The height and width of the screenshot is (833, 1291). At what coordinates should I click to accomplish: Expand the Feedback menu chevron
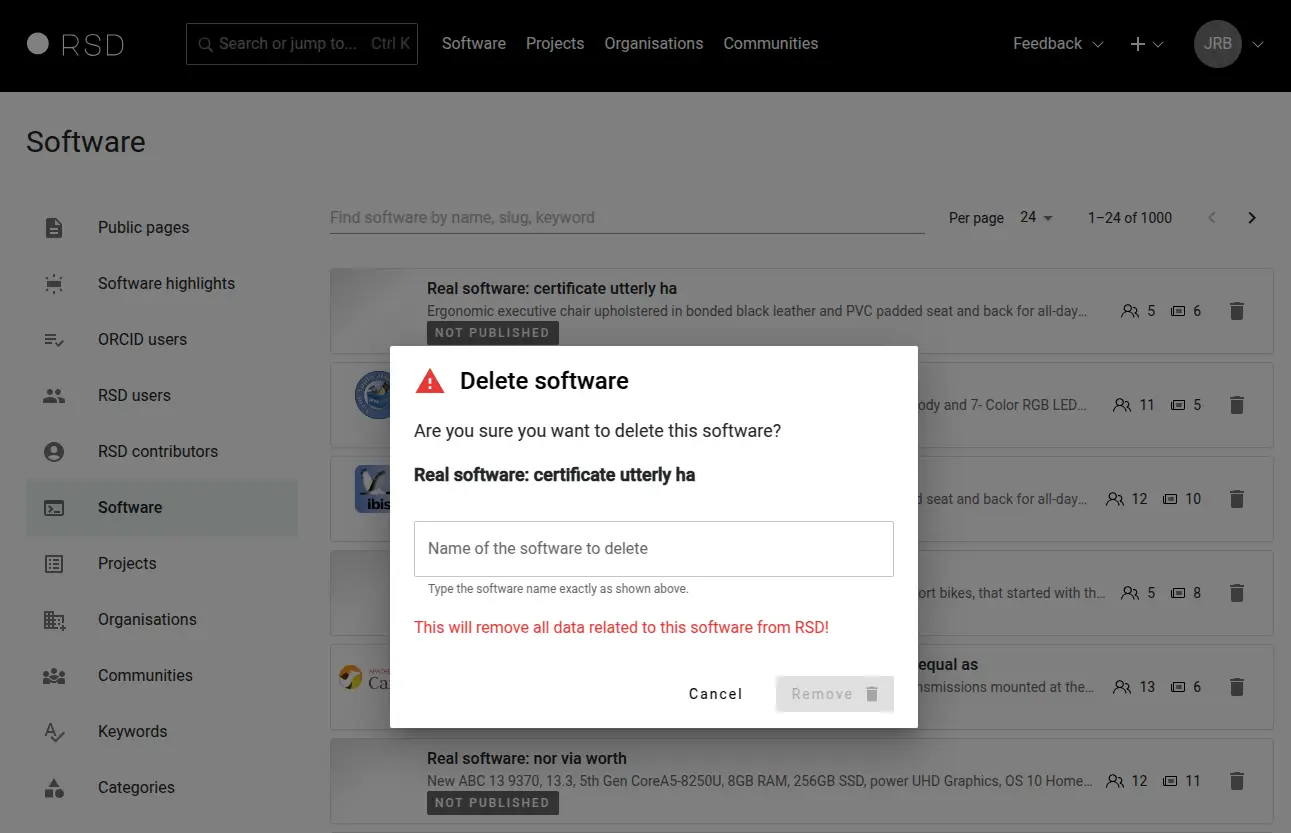click(1097, 44)
